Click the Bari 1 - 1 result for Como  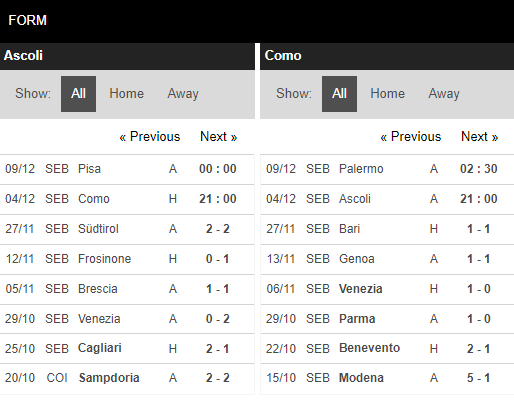pyautogui.click(x=387, y=229)
